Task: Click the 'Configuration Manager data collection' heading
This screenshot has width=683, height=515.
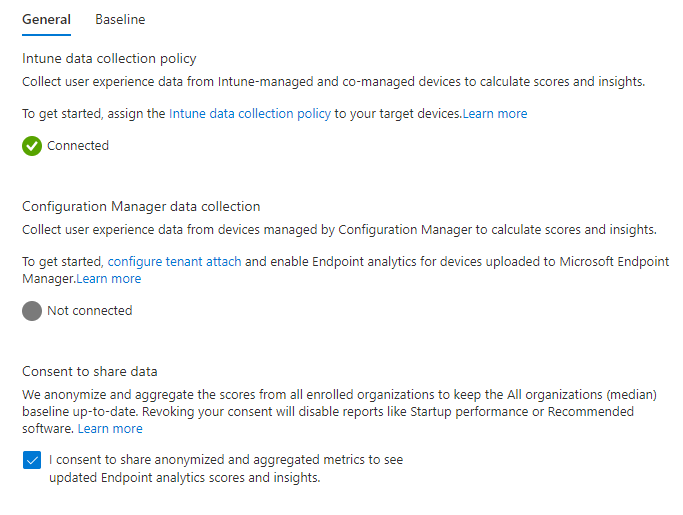Action: point(141,206)
